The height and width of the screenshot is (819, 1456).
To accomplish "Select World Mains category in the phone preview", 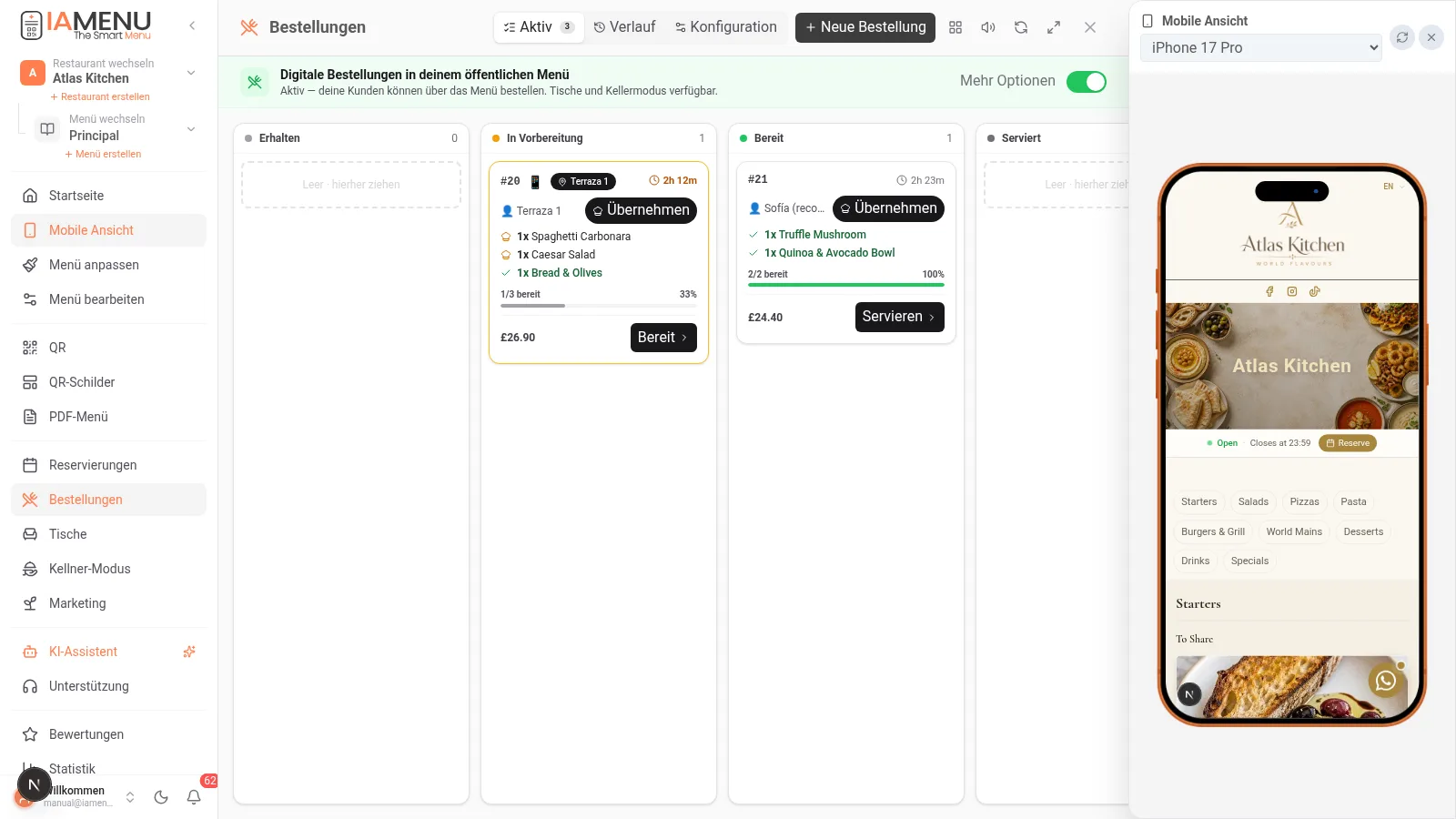I will [x=1294, y=531].
